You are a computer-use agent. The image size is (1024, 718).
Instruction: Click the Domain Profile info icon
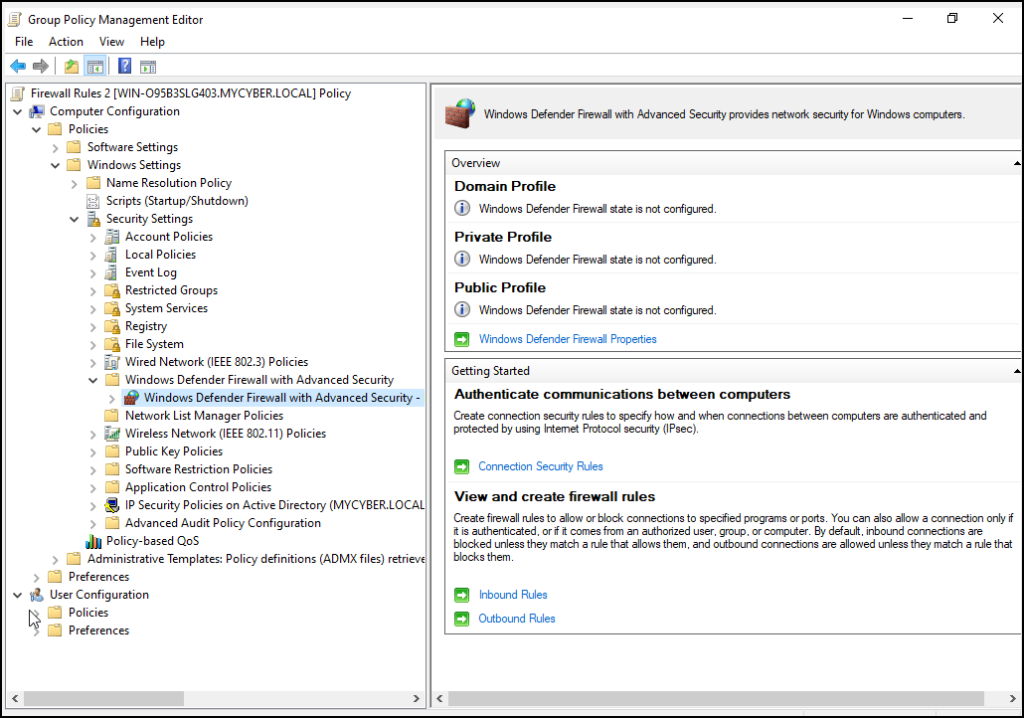(462, 208)
